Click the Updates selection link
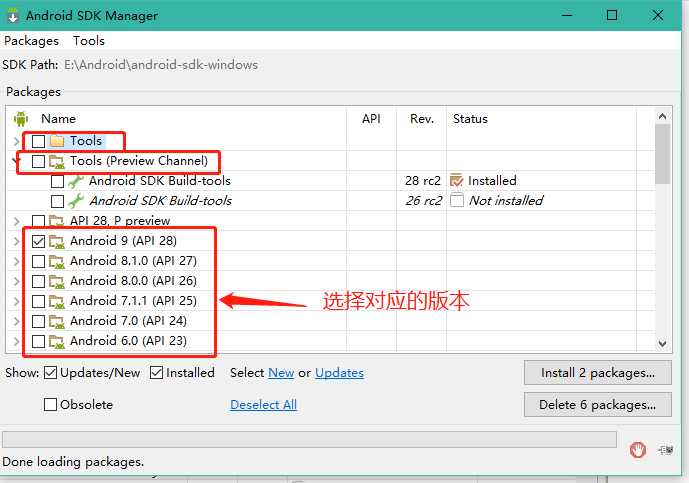The width and height of the screenshot is (689, 483). coord(339,373)
